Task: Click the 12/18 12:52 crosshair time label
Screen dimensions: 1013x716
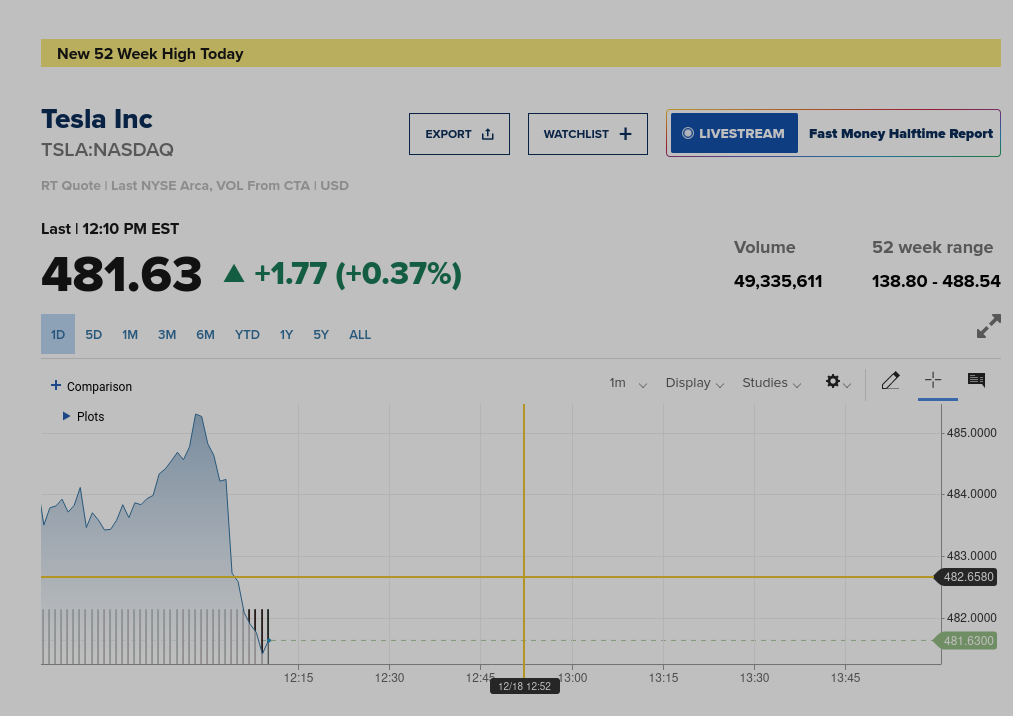Action: [525, 686]
